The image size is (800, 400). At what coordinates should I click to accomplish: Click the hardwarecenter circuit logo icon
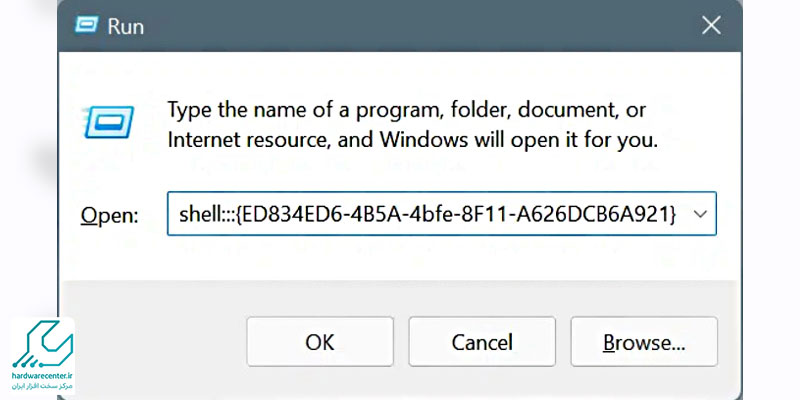pyautogui.click(x=42, y=345)
